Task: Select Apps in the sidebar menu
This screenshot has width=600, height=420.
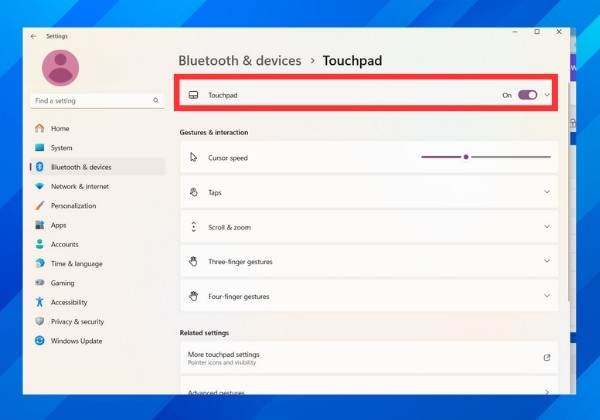Action: pyautogui.click(x=59, y=225)
